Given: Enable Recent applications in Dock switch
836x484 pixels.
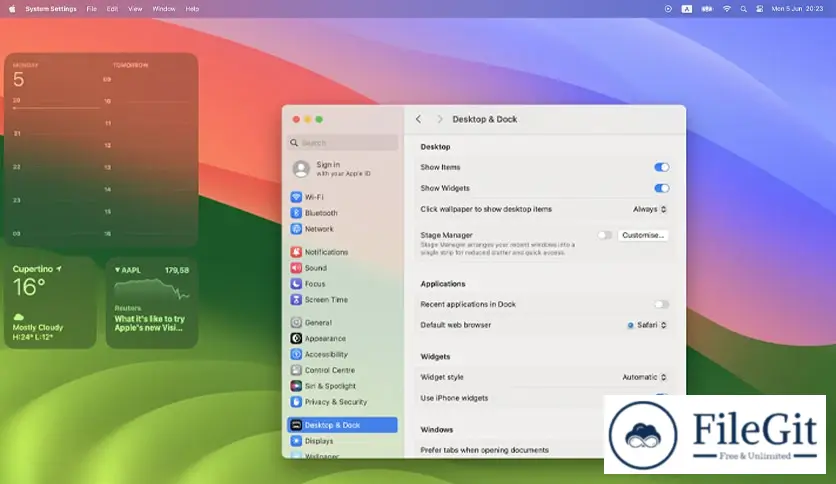Looking at the screenshot, I should (x=661, y=304).
